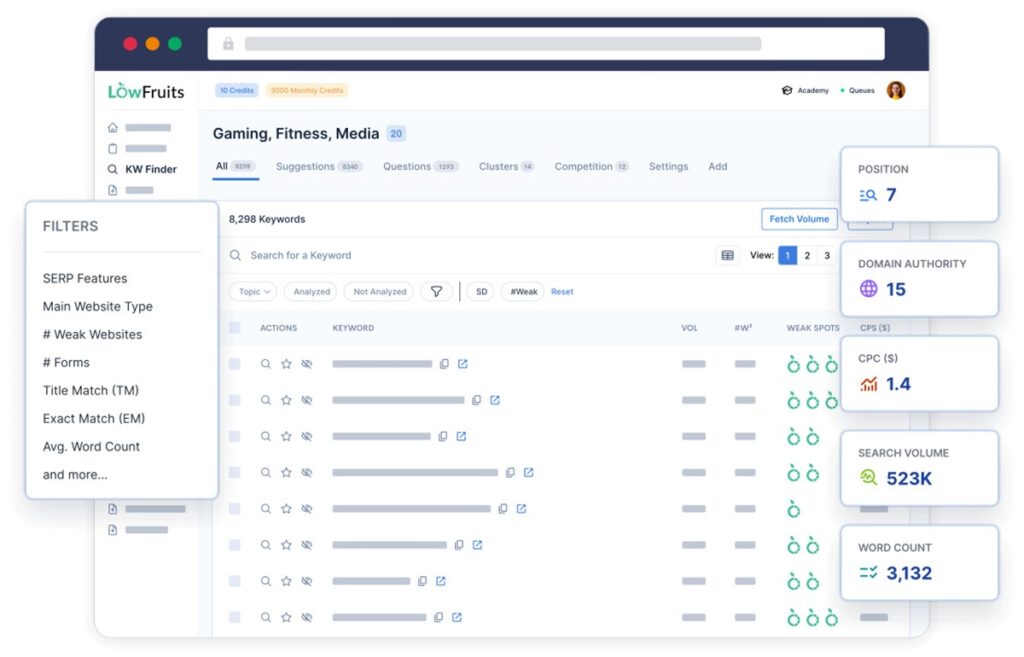Open the last row keyword's external link

(x=456, y=617)
